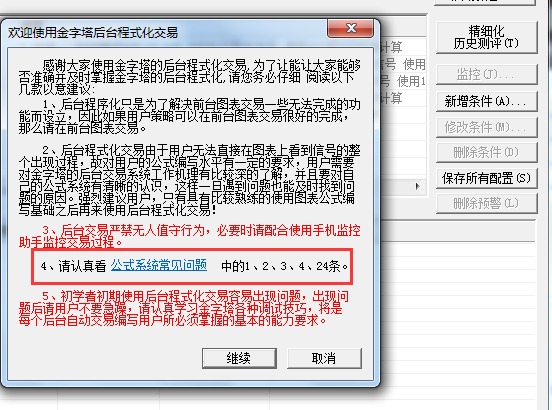This screenshot has height=410, width=552.
Task: Click the list's right scroll arrow
Action: [x=418, y=186]
